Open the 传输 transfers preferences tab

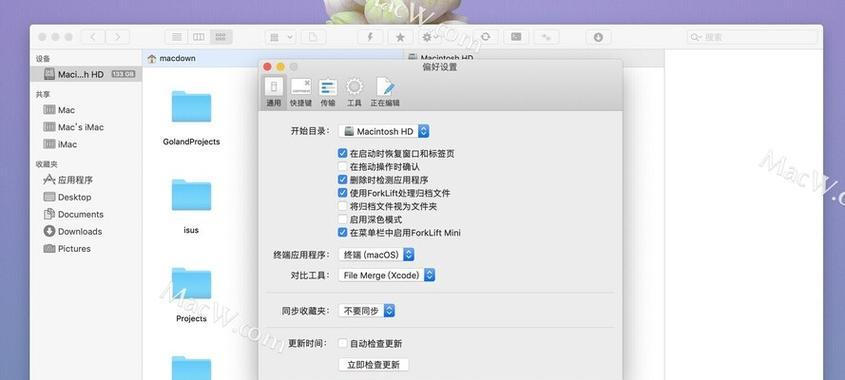click(328, 92)
